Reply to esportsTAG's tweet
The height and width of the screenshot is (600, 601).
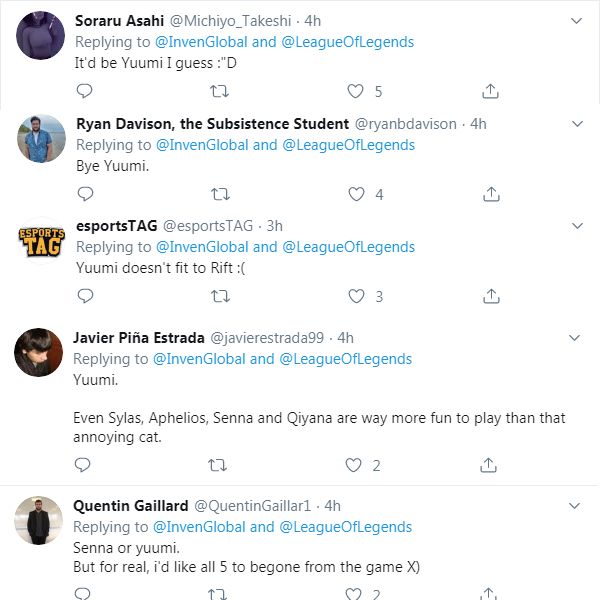(85, 296)
